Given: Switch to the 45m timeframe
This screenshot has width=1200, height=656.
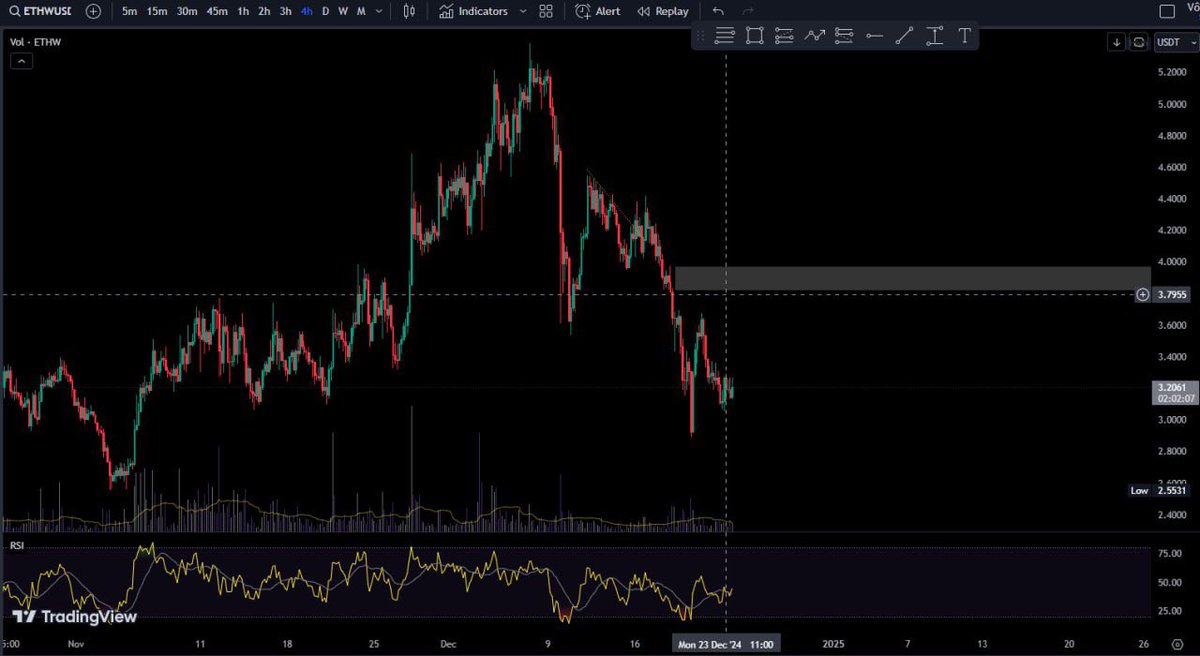Looking at the screenshot, I should [x=217, y=11].
